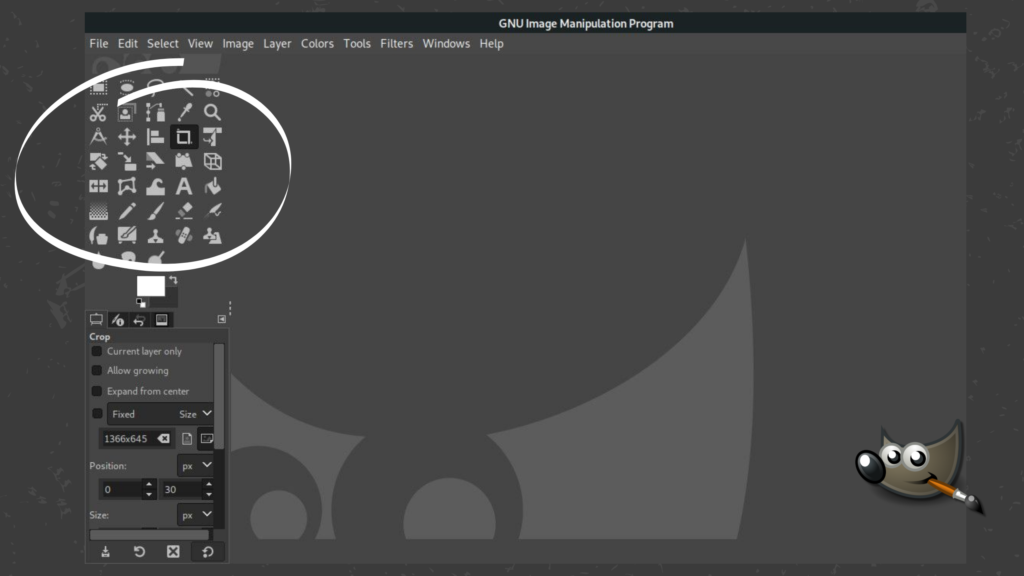This screenshot has height=576, width=1024.
Task: Toggle the Fixed checkbox
Action: (x=97, y=413)
